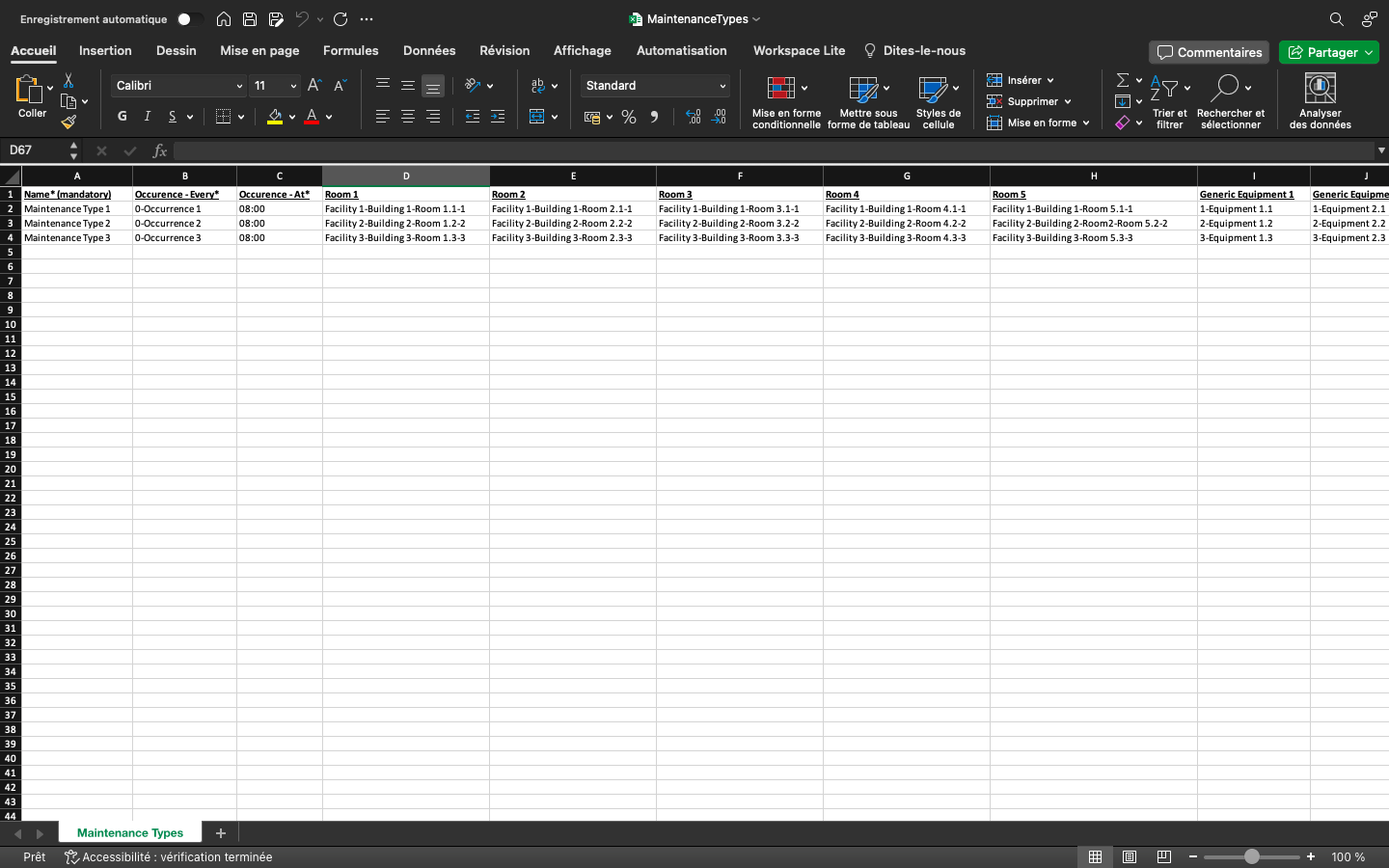Click the percent style icon
The image size is (1389, 868).
629,117
